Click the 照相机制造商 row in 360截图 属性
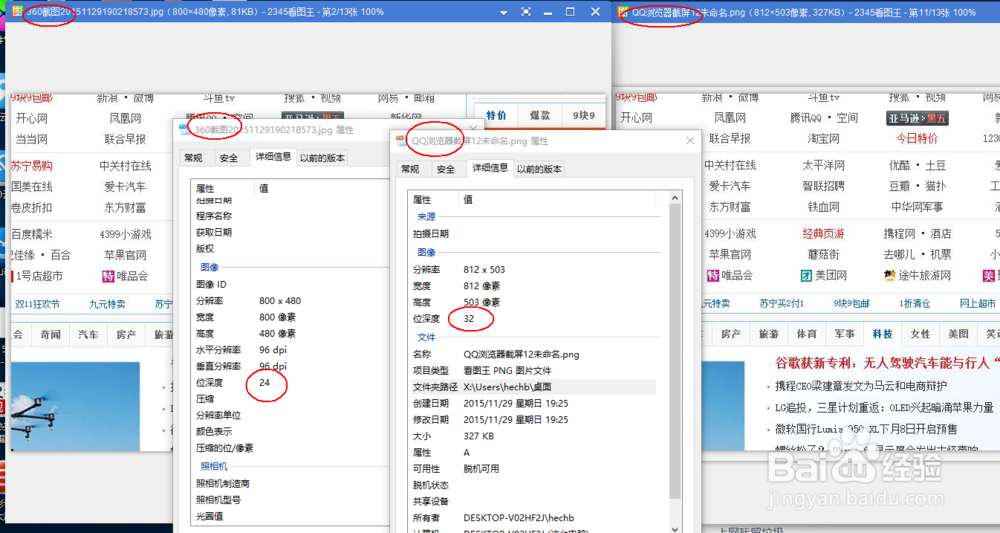Image resolution: width=1000 pixels, height=533 pixels. pyautogui.click(x=290, y=483)
